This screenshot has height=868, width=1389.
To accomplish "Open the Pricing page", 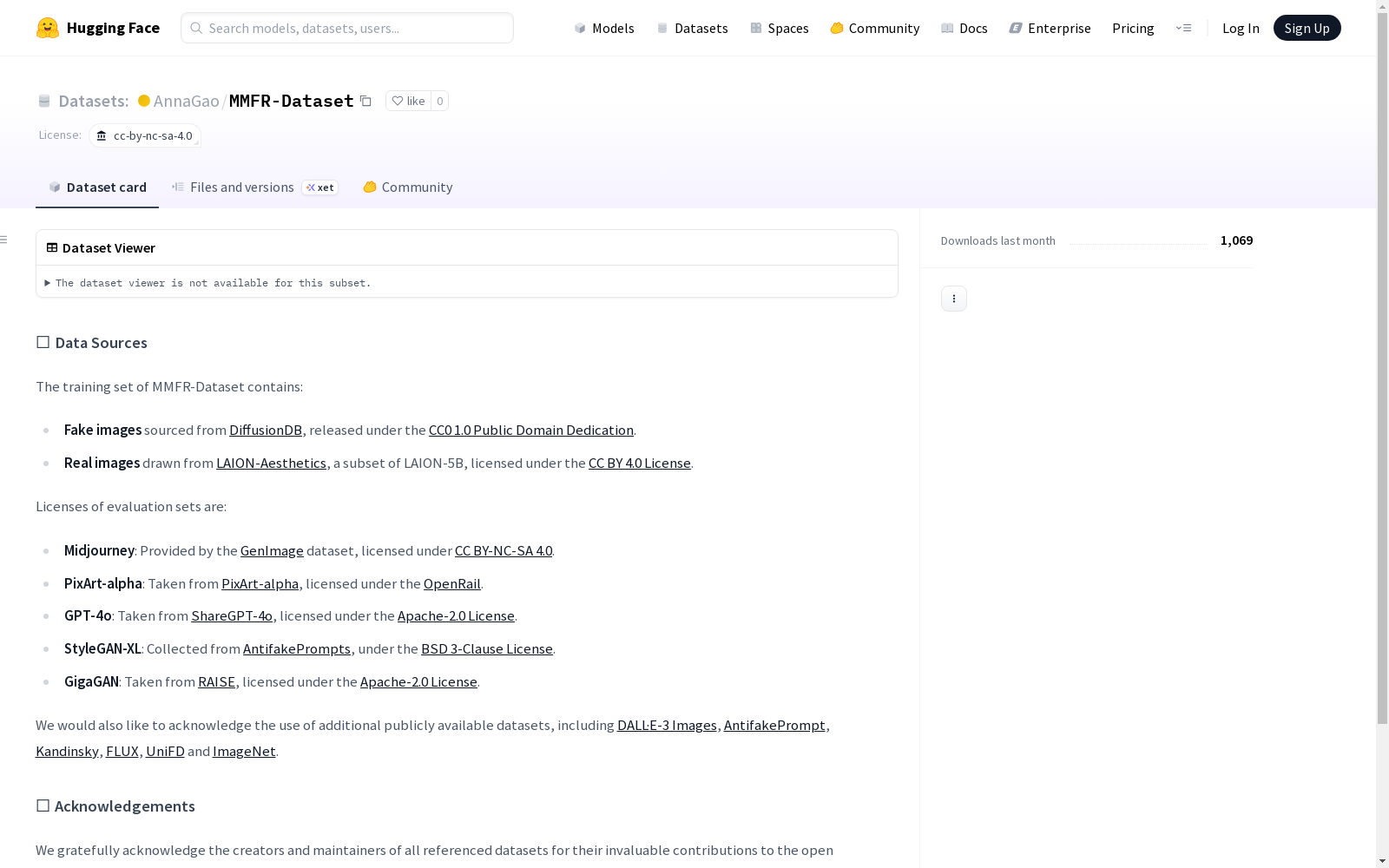I will [x=1133, y=28].
